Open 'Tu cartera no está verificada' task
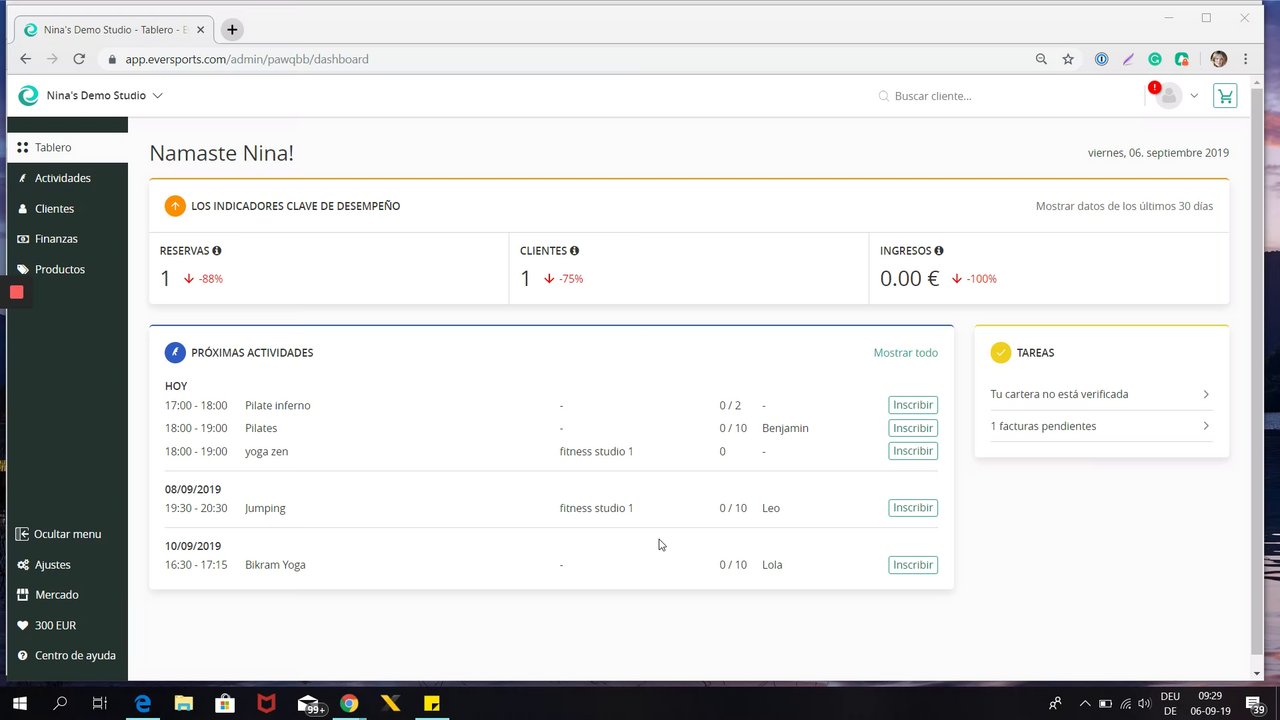The height and width of the screenshot is (720, 1280). 1101,394
